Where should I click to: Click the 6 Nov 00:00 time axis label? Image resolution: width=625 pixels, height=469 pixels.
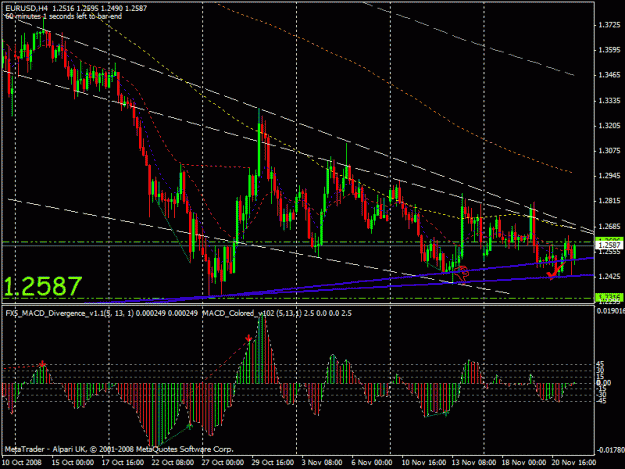click(372, 462)
